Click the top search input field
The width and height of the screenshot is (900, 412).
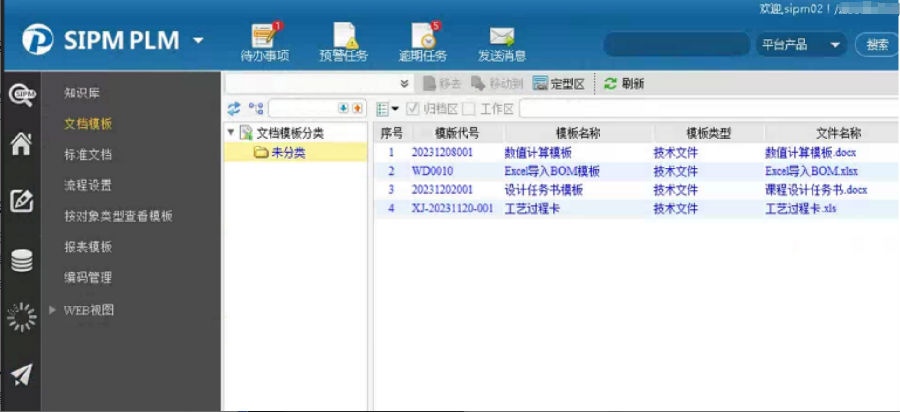tap(676, 45)
